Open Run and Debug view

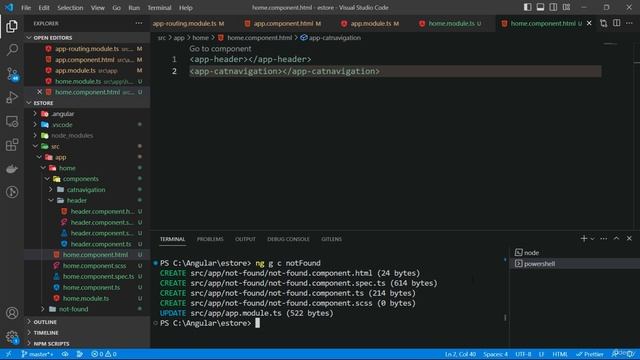coord(12,98)
